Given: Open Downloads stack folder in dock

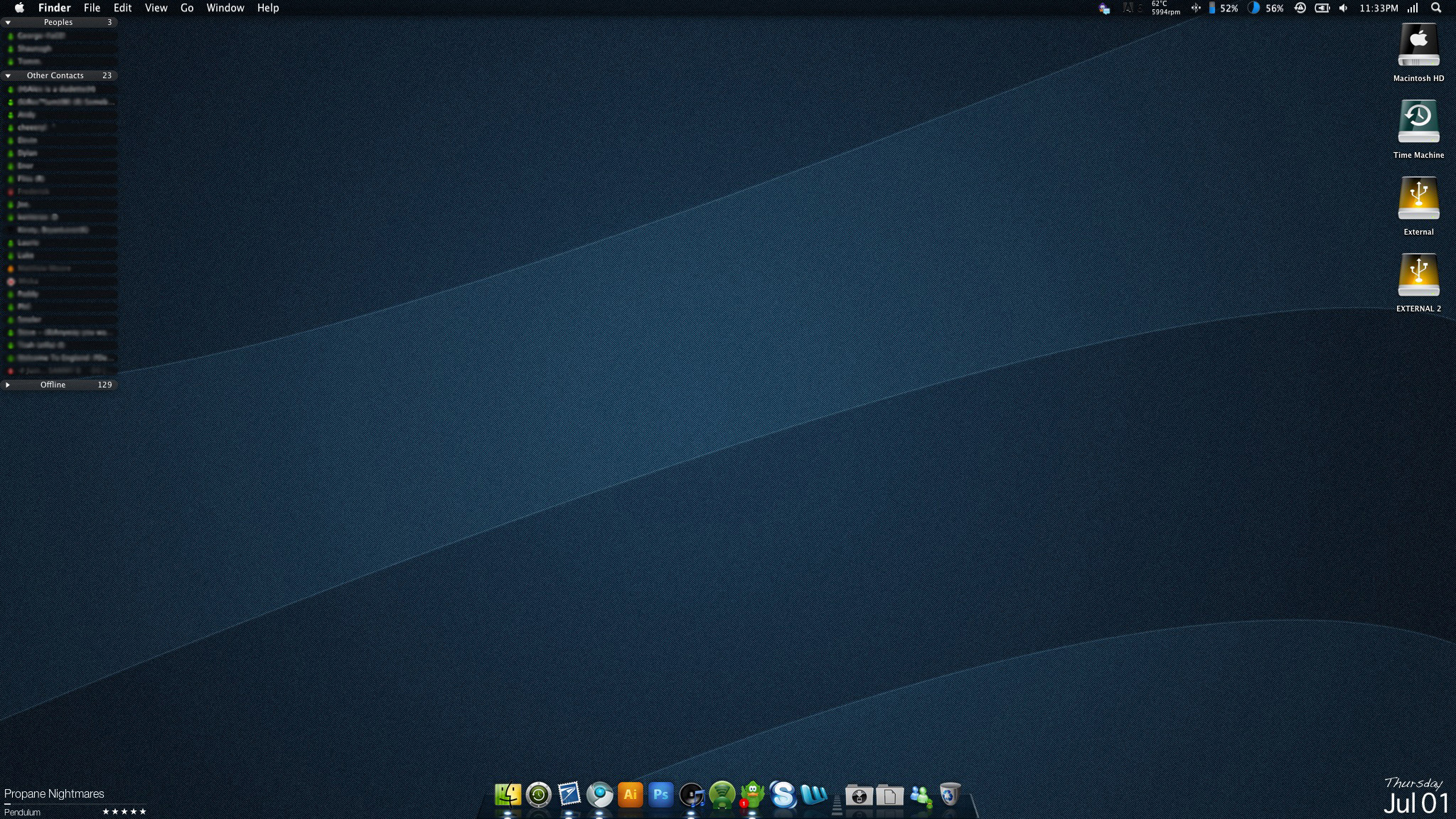Looking at the screenshot, I should (859, 796).
